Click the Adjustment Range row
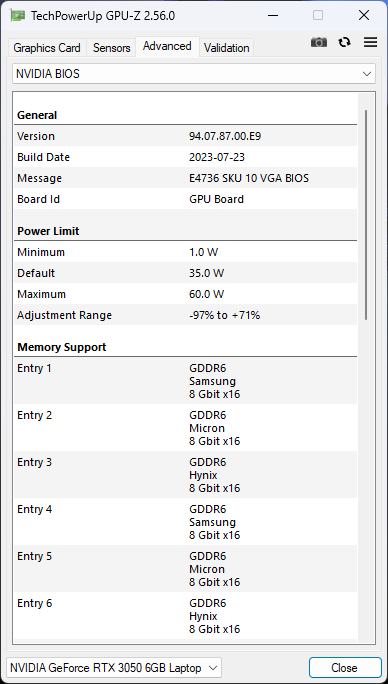Viewport: 388px width, 684px height. click(185, 315)
